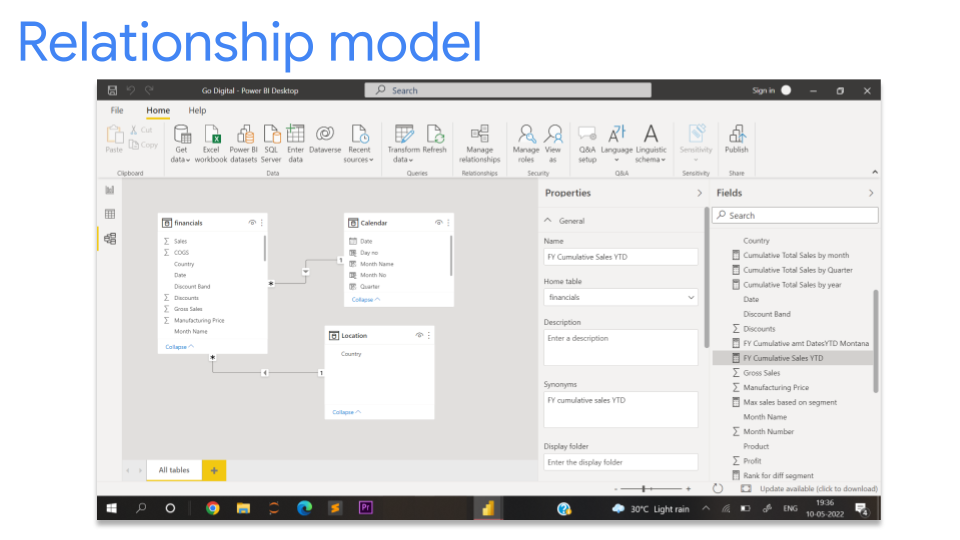The height and width of the screenshot is (540, 960).
Task: Switch to Model view in sidebar
Action: click(110, 239)
